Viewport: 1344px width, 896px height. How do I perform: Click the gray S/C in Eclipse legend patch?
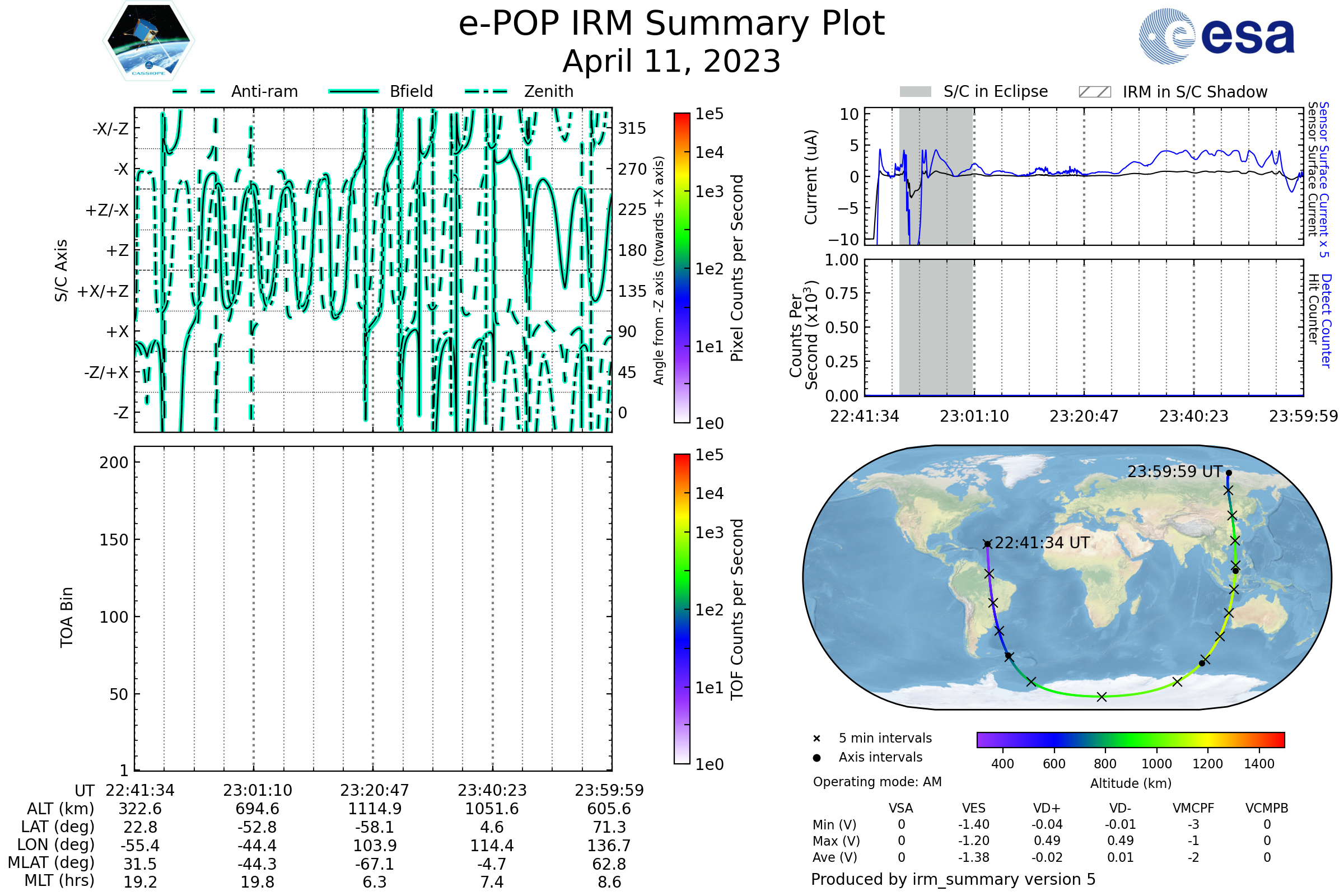pos(916,92)
